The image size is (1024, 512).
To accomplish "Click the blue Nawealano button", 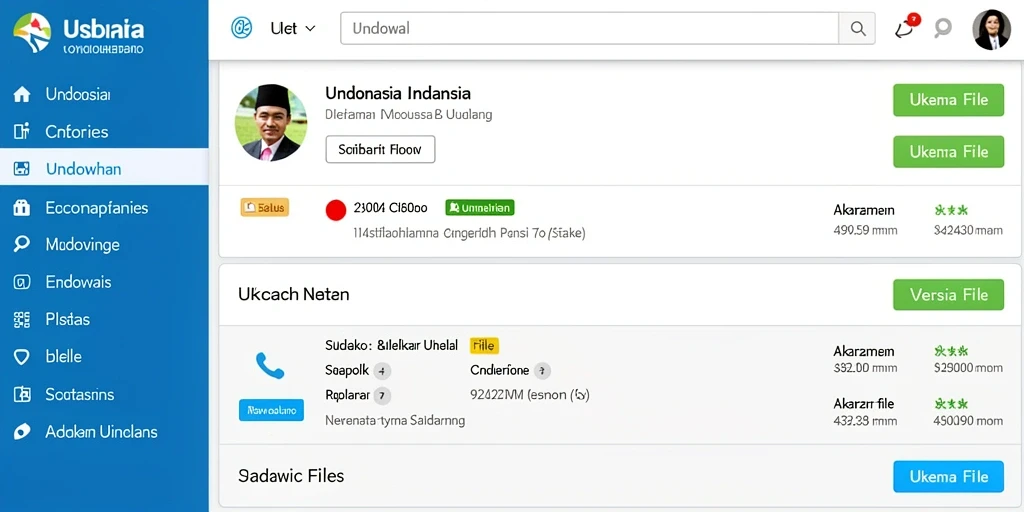I will click(x=271, y=410).
